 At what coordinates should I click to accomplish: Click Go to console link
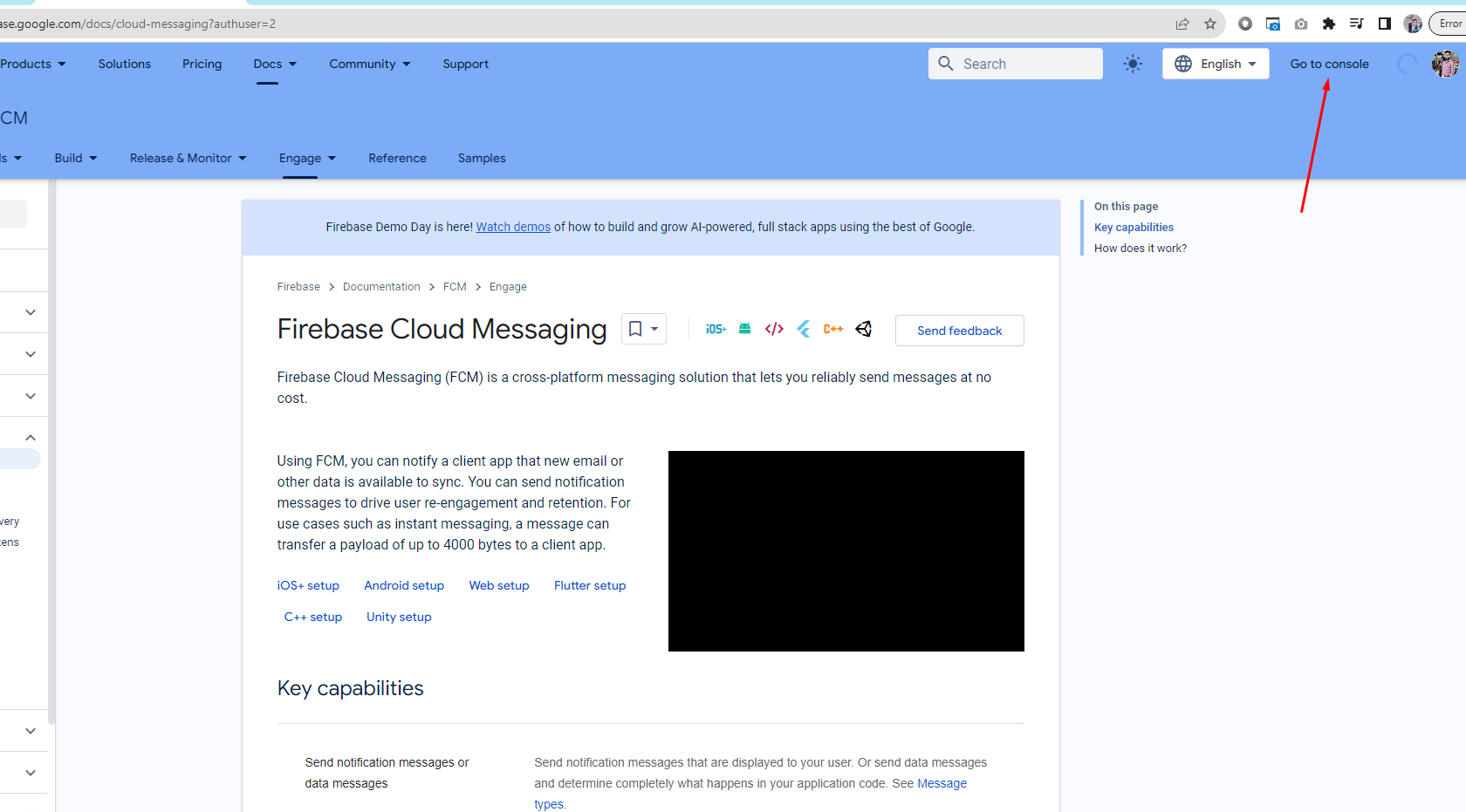coord(1330,64)
